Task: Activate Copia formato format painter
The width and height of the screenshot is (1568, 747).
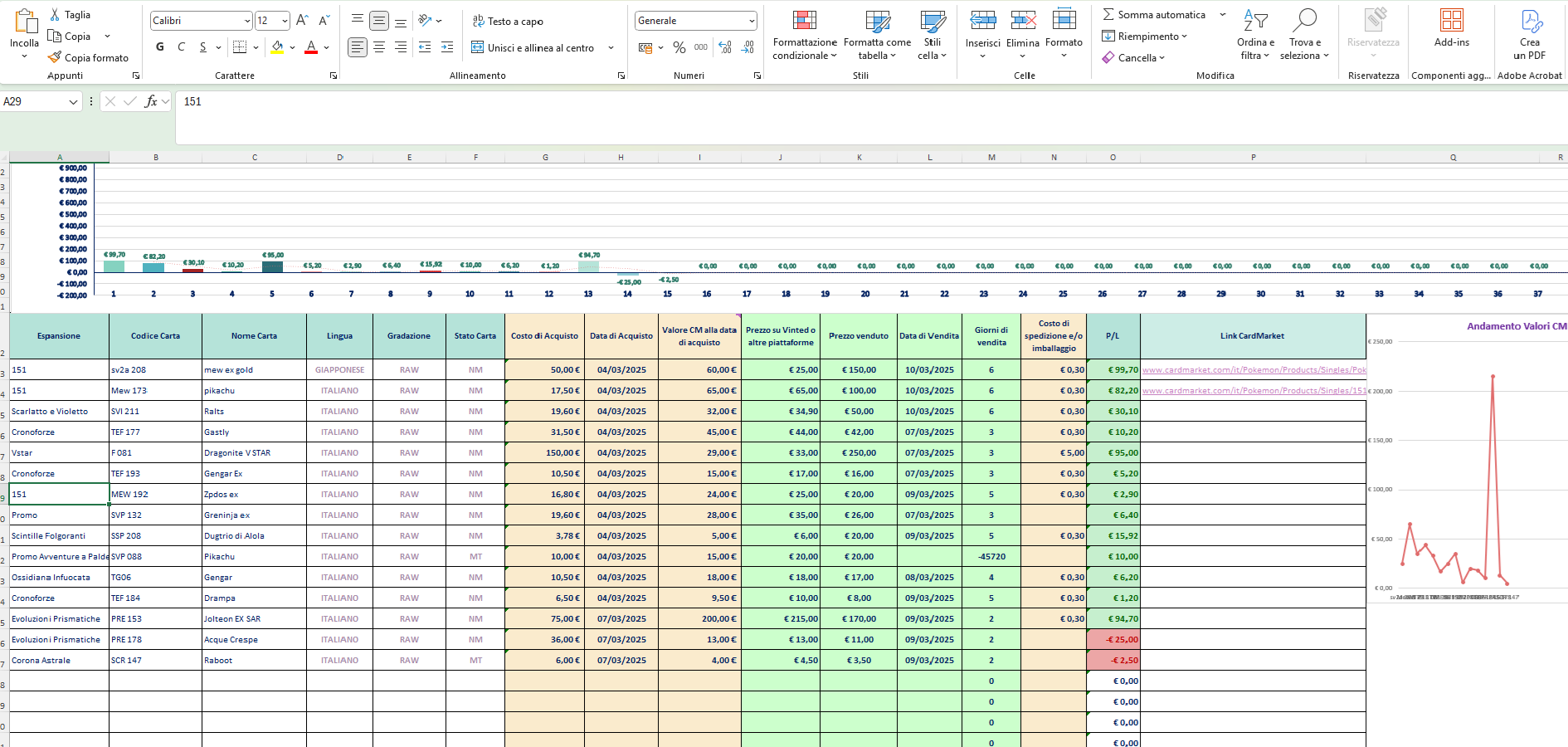Action: tap(88, 57)
